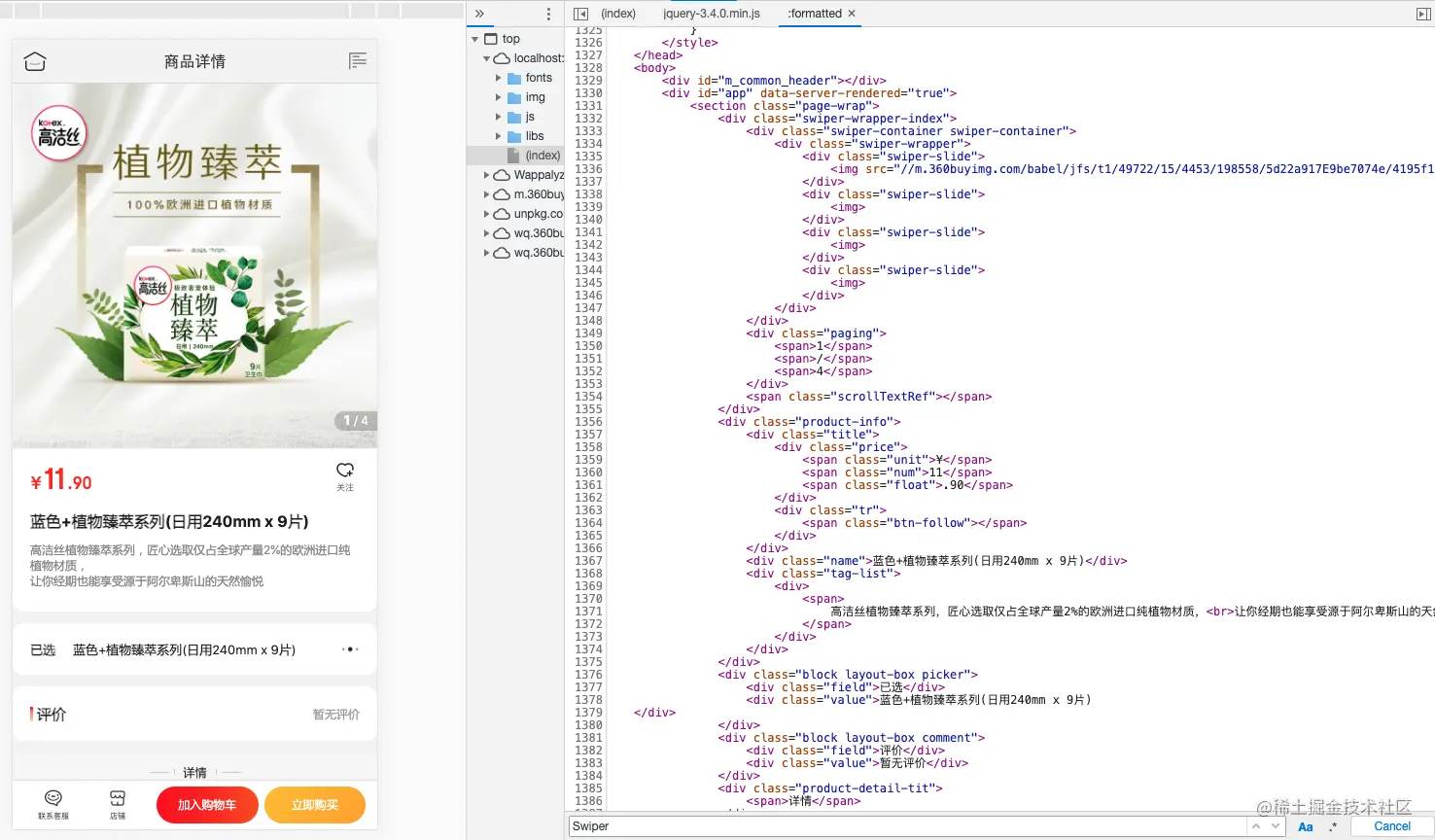Viewport: 1435px width, 840px height.
Task: Open the 已选 product option picker row
Action: [x=194, y=649]
